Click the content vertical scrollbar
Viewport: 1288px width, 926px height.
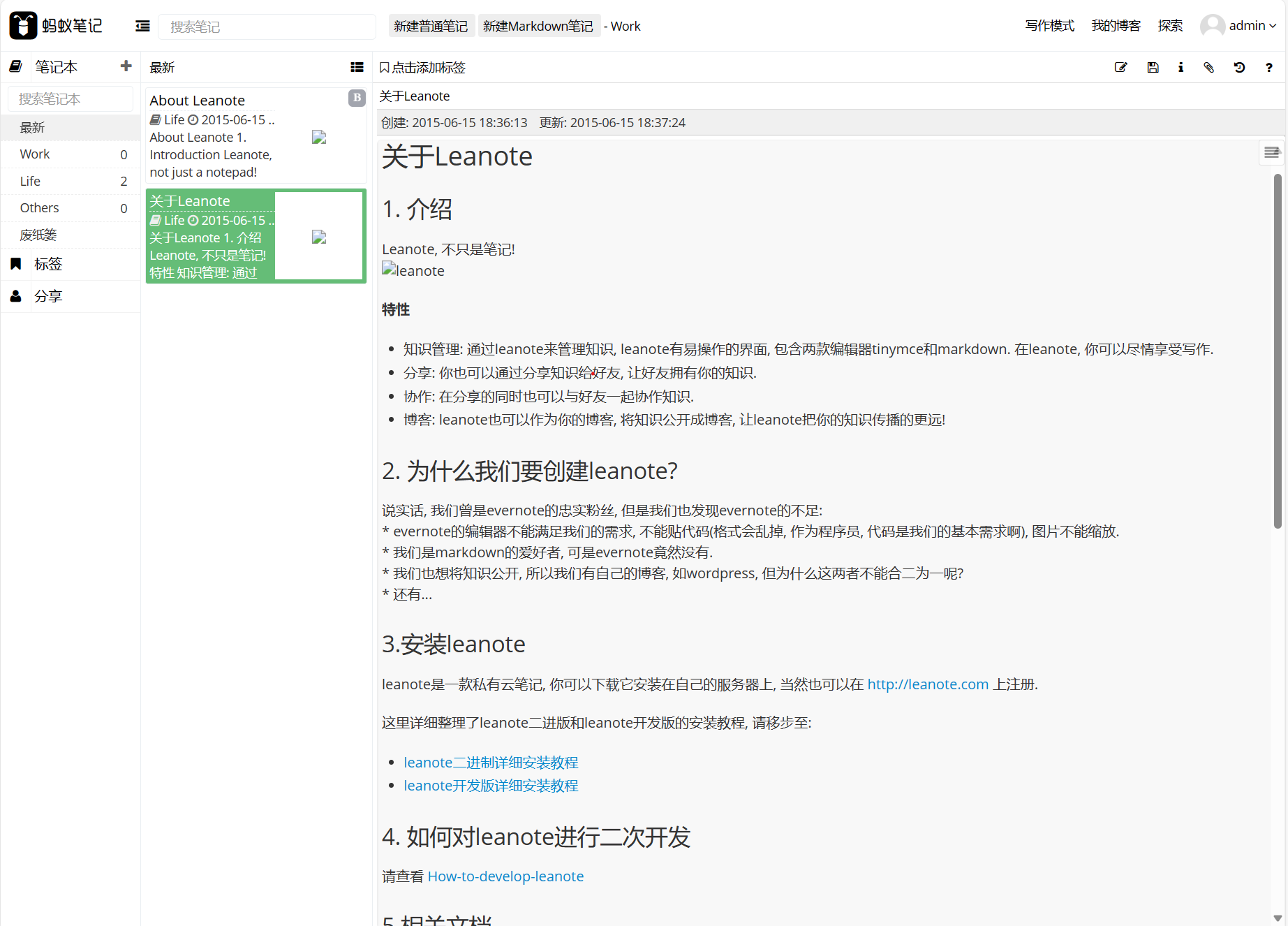click(x=1278, y=351)
